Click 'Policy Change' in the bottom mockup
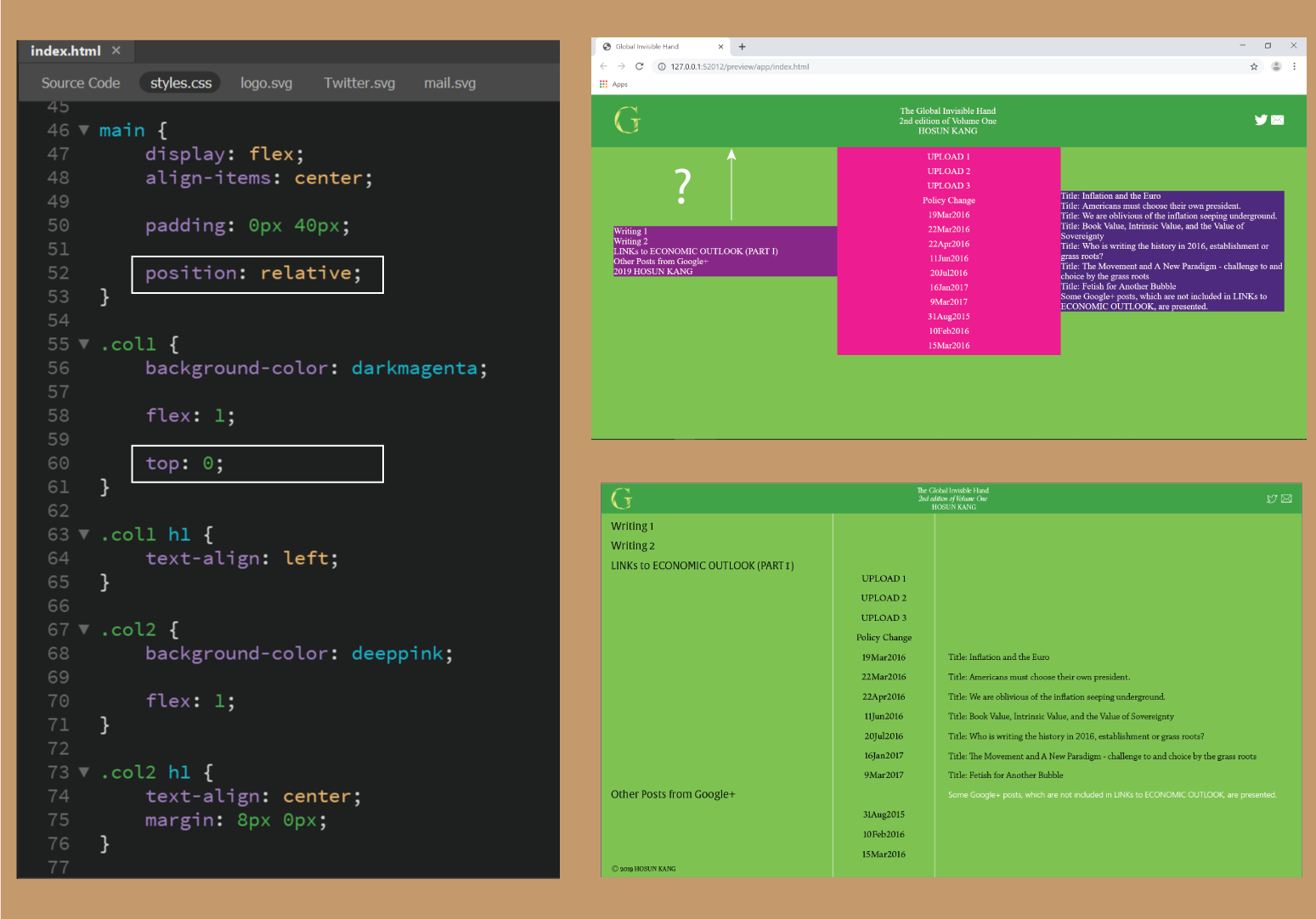 tap(884, 637)
